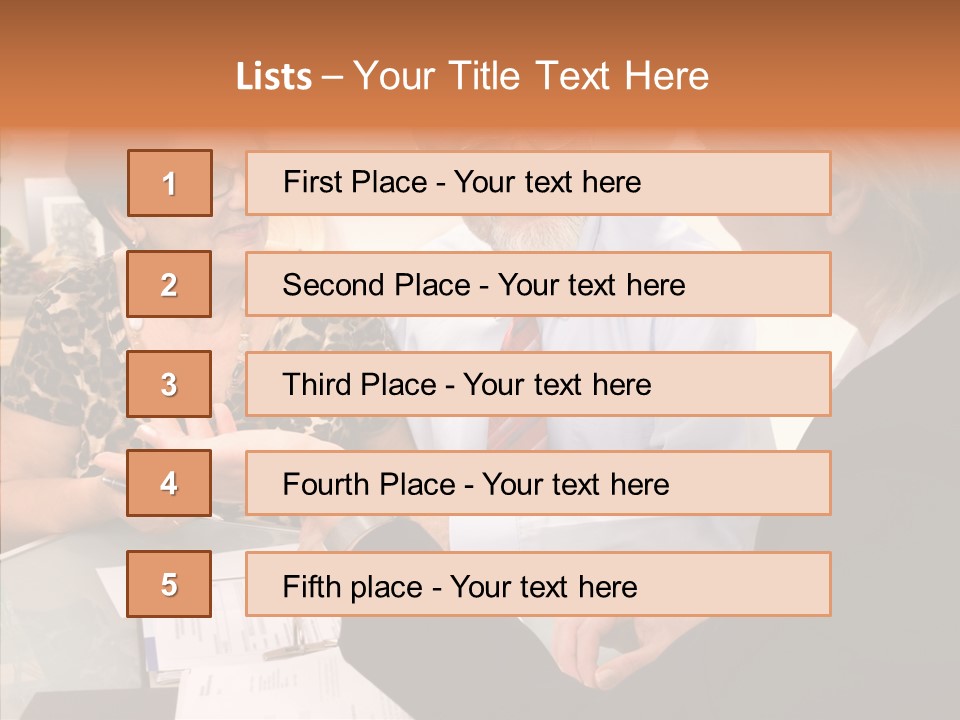Viewport: 960px width, 720px height.
Task: Select the number 4 box
Action: 169,483
